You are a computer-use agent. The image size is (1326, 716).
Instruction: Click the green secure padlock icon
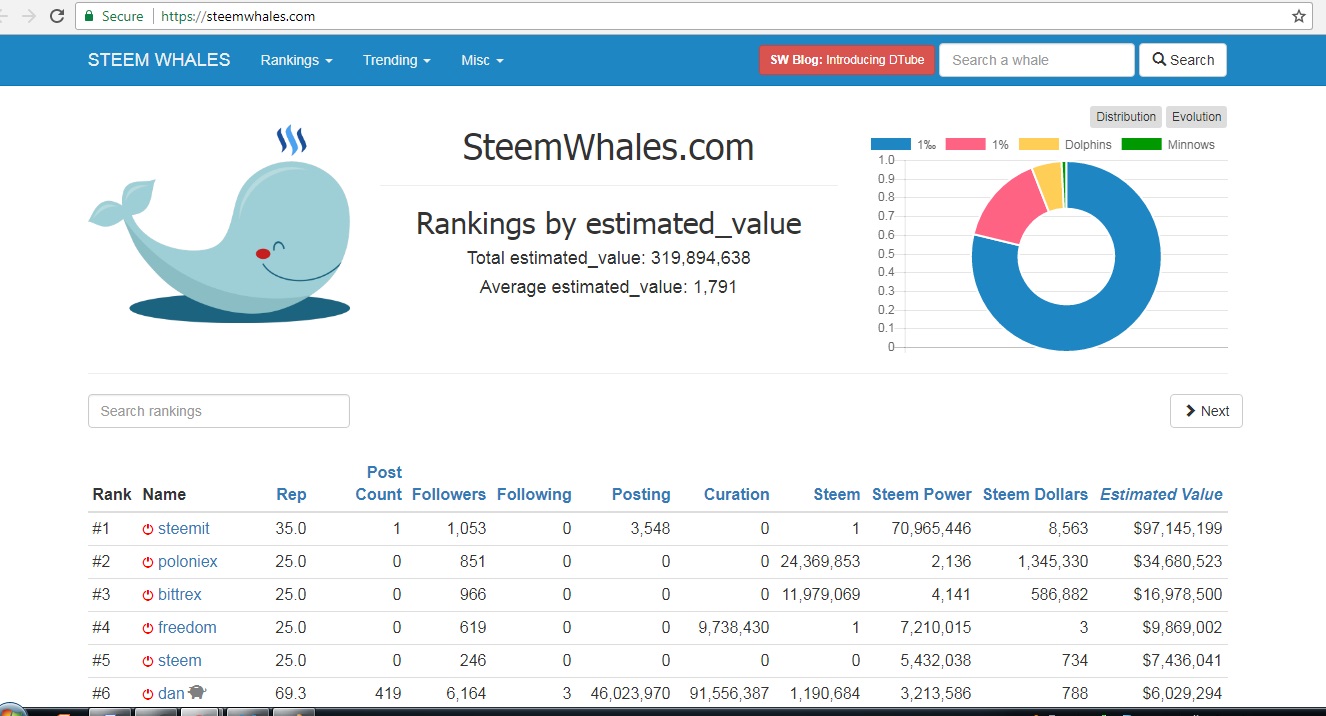pyautogui.click(x=89, y=16)
